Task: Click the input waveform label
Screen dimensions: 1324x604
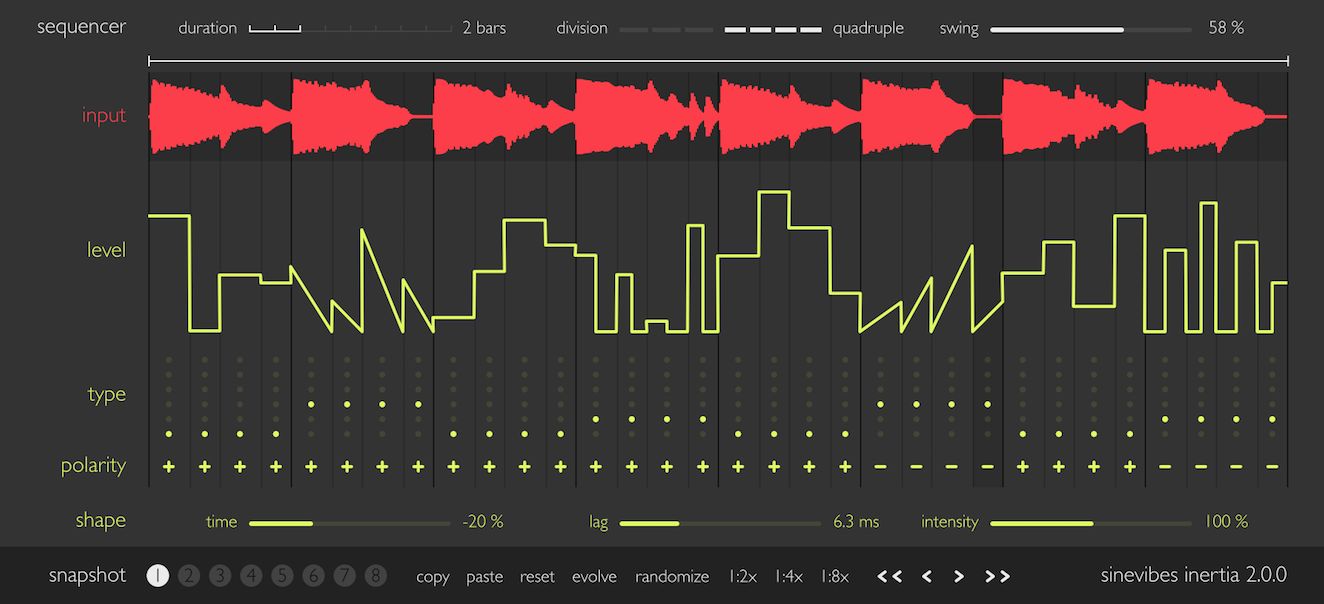Action: pyautogui.click(x=104, y=115)
